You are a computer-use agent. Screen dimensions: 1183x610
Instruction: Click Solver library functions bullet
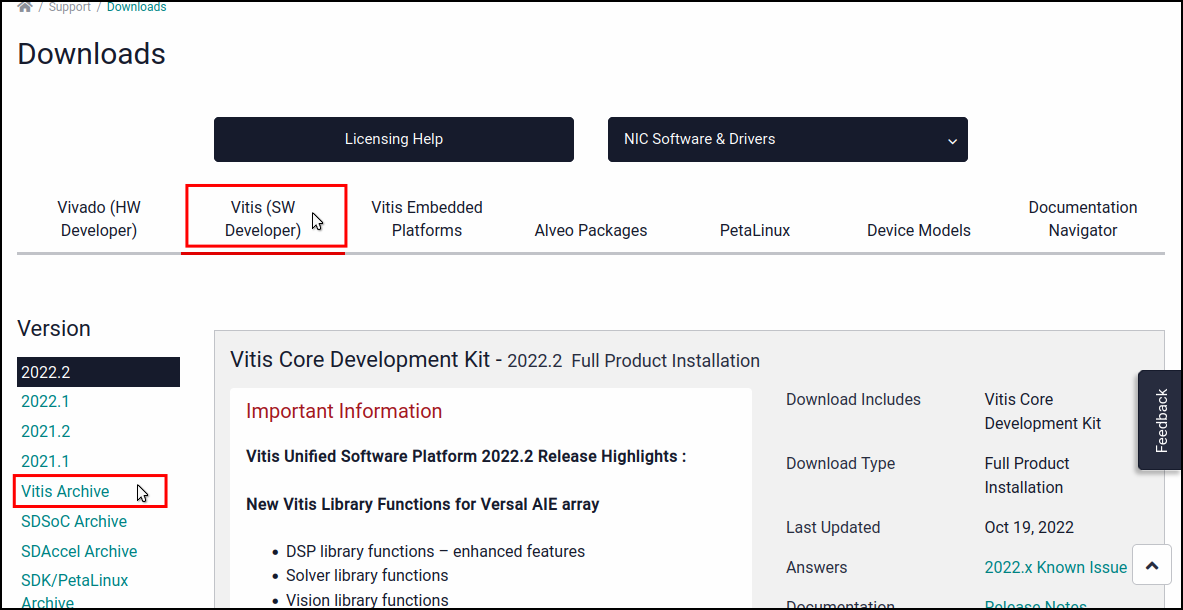[367, 575]
